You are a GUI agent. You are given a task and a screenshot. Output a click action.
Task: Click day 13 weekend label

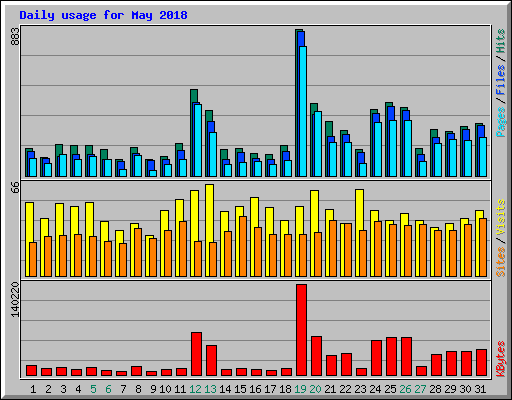(211, 389)
